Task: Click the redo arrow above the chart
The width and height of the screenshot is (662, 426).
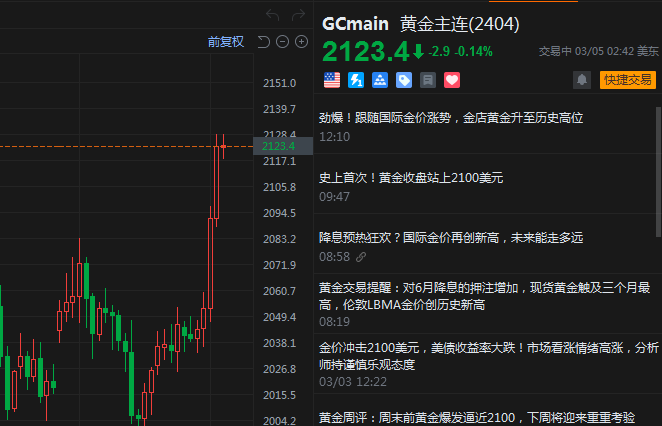Action: pos(298,15)
